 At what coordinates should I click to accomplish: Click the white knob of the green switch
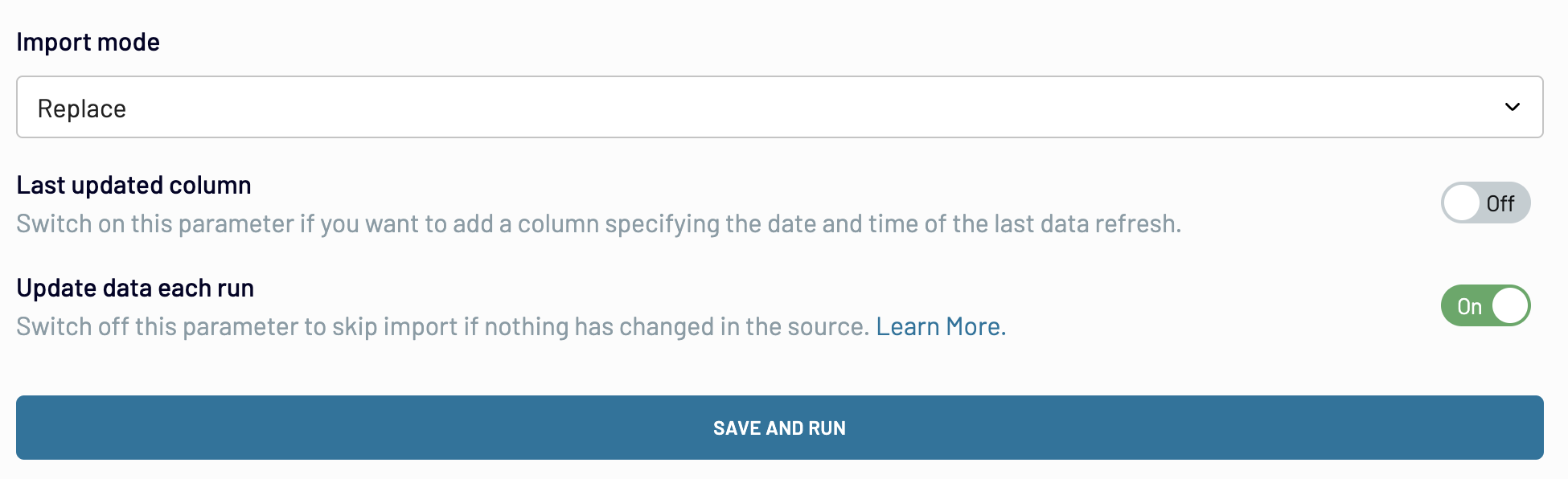click(1509, 305)
